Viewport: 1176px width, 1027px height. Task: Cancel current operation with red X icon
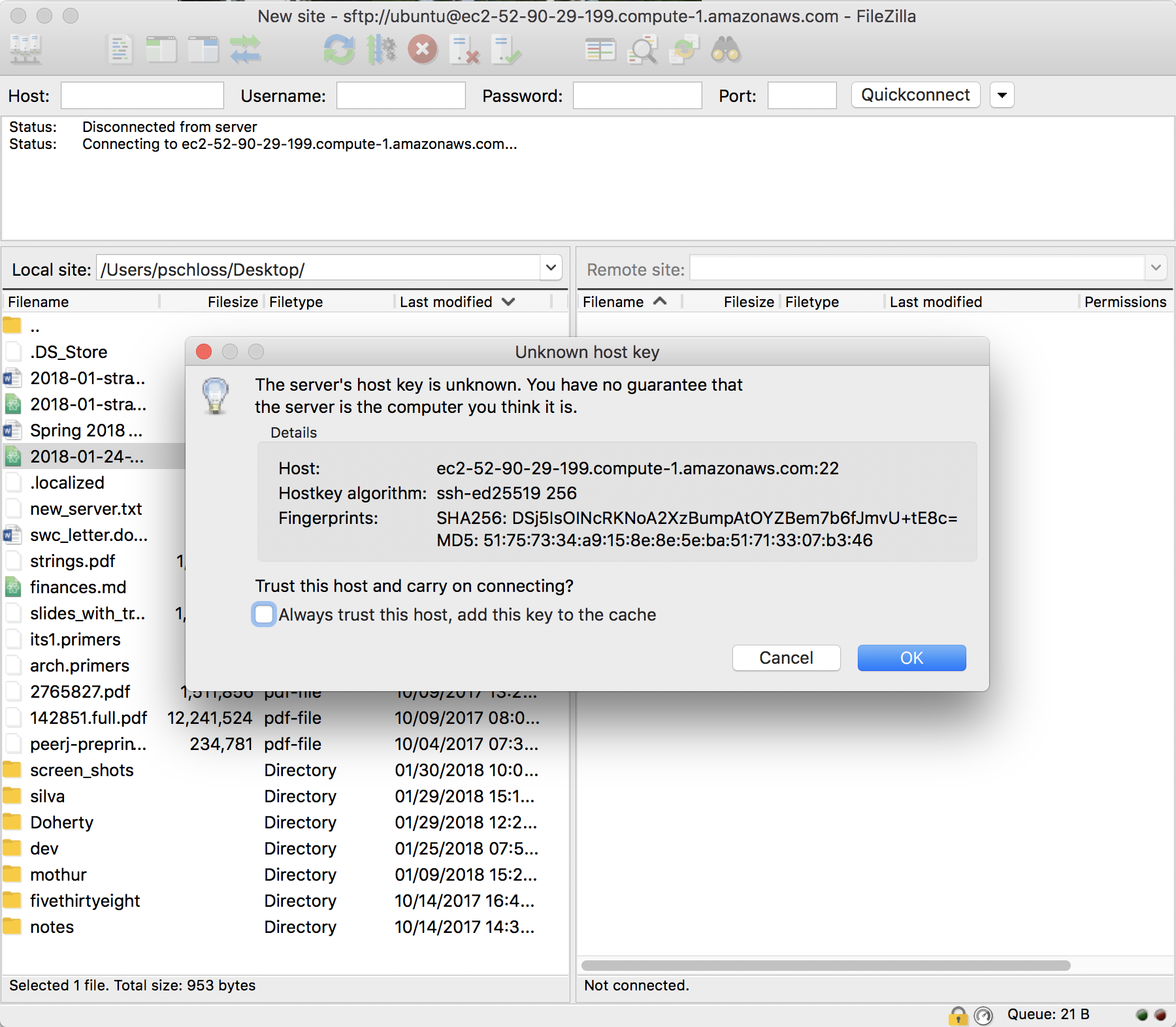point(423,50)
